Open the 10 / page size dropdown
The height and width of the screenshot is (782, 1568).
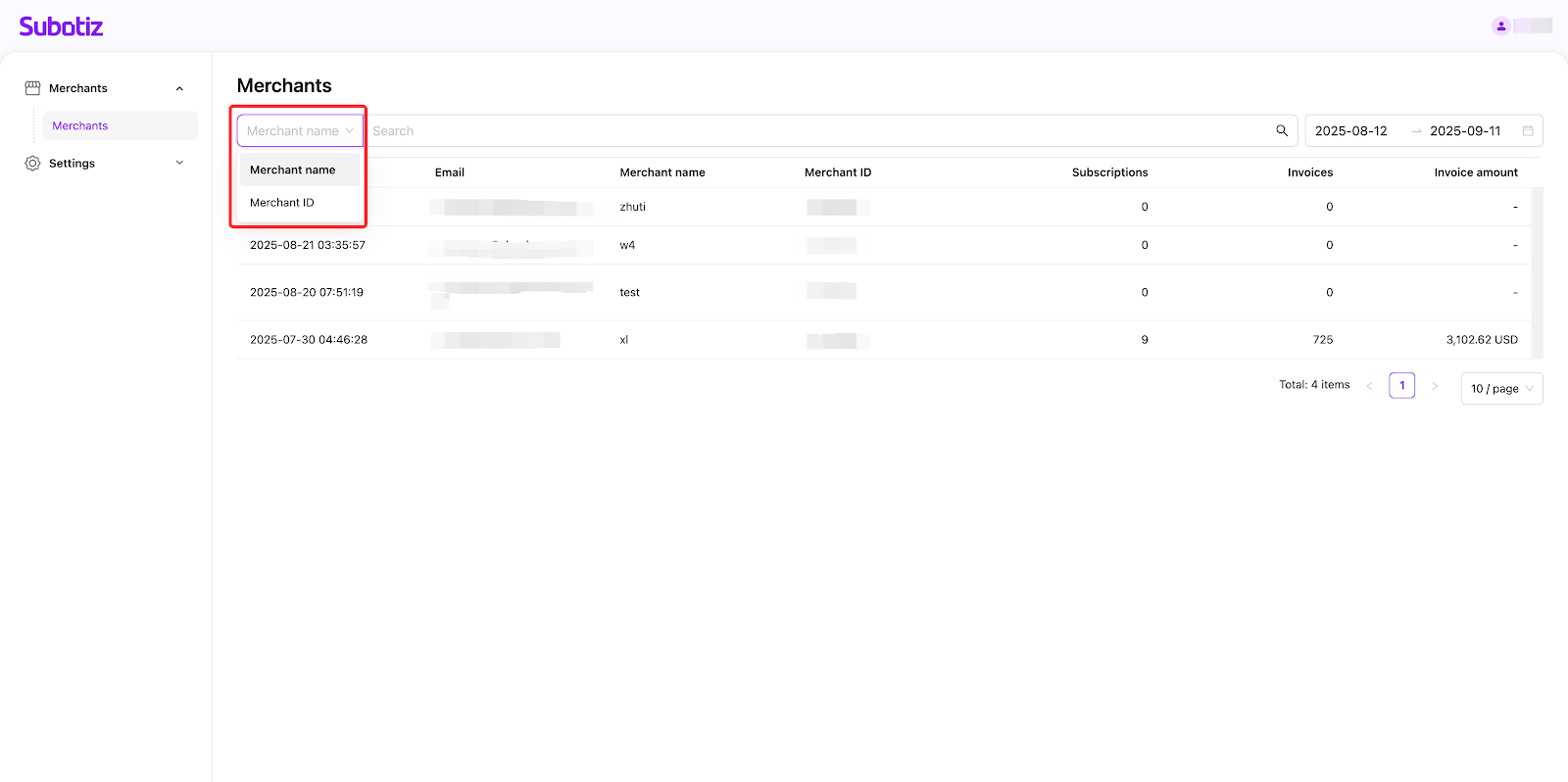tap(1501, 389)
